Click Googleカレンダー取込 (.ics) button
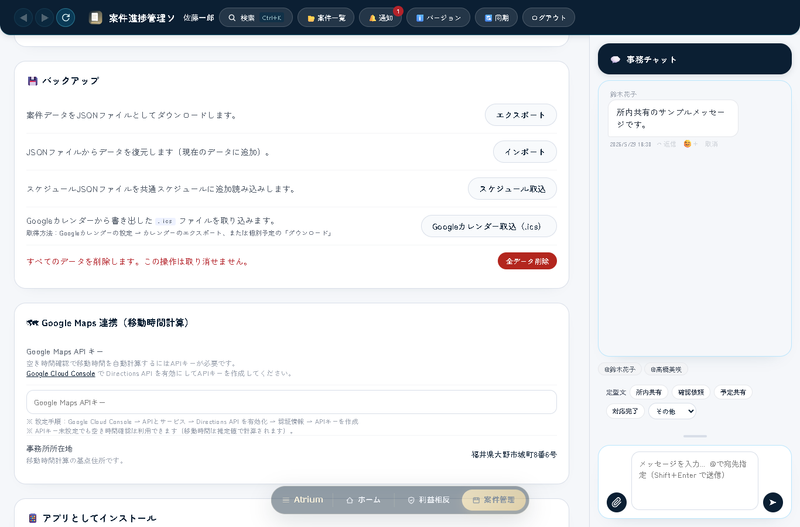This screenshot has height=527, width=800. (488, 226)
